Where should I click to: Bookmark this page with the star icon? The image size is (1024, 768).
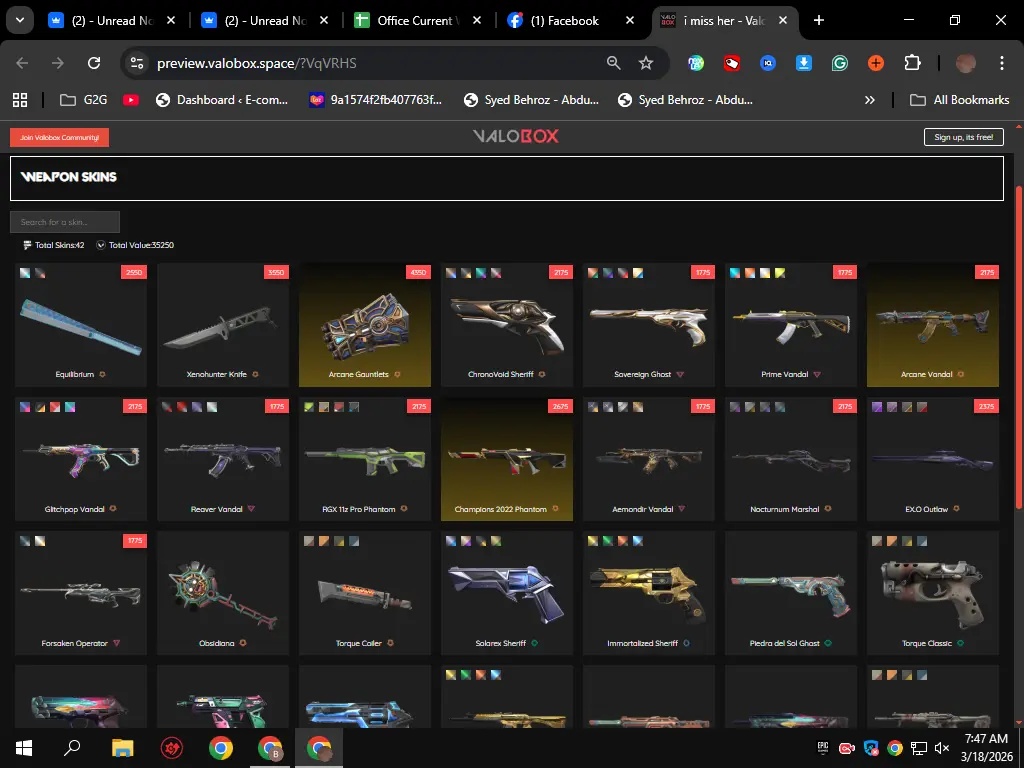[646, 63]
